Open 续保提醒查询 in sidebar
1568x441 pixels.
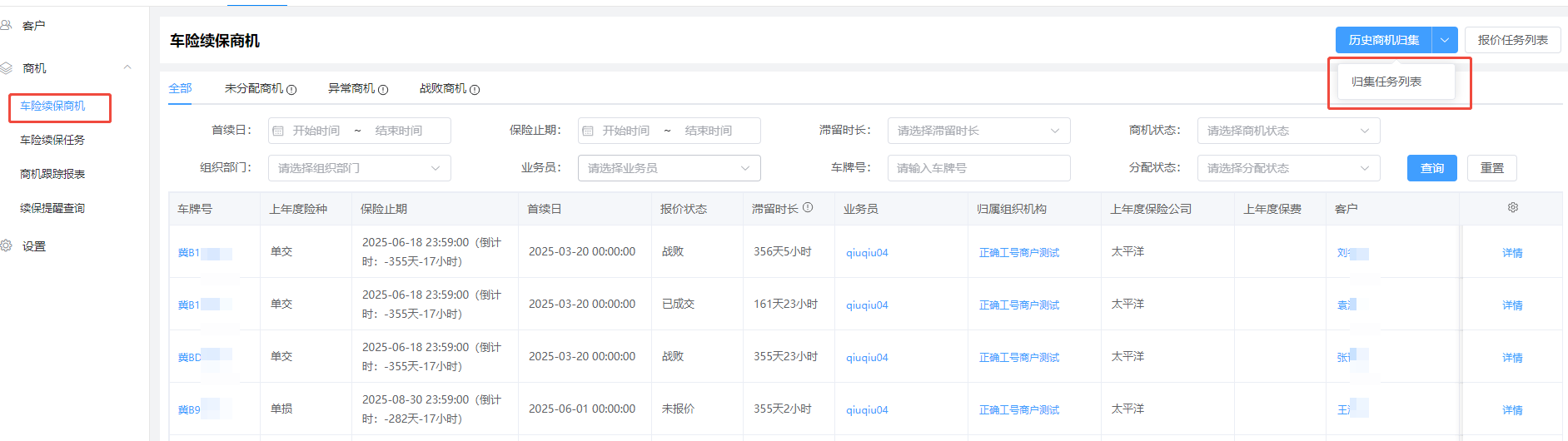tap(52, 208)
